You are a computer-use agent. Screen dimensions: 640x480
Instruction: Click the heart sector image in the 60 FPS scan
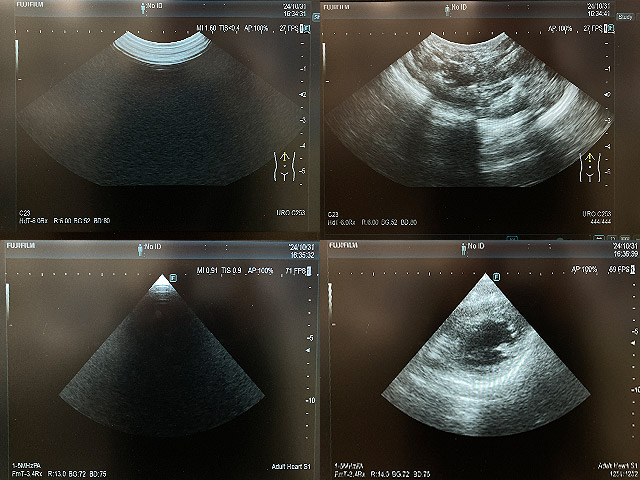coord(486,356)
